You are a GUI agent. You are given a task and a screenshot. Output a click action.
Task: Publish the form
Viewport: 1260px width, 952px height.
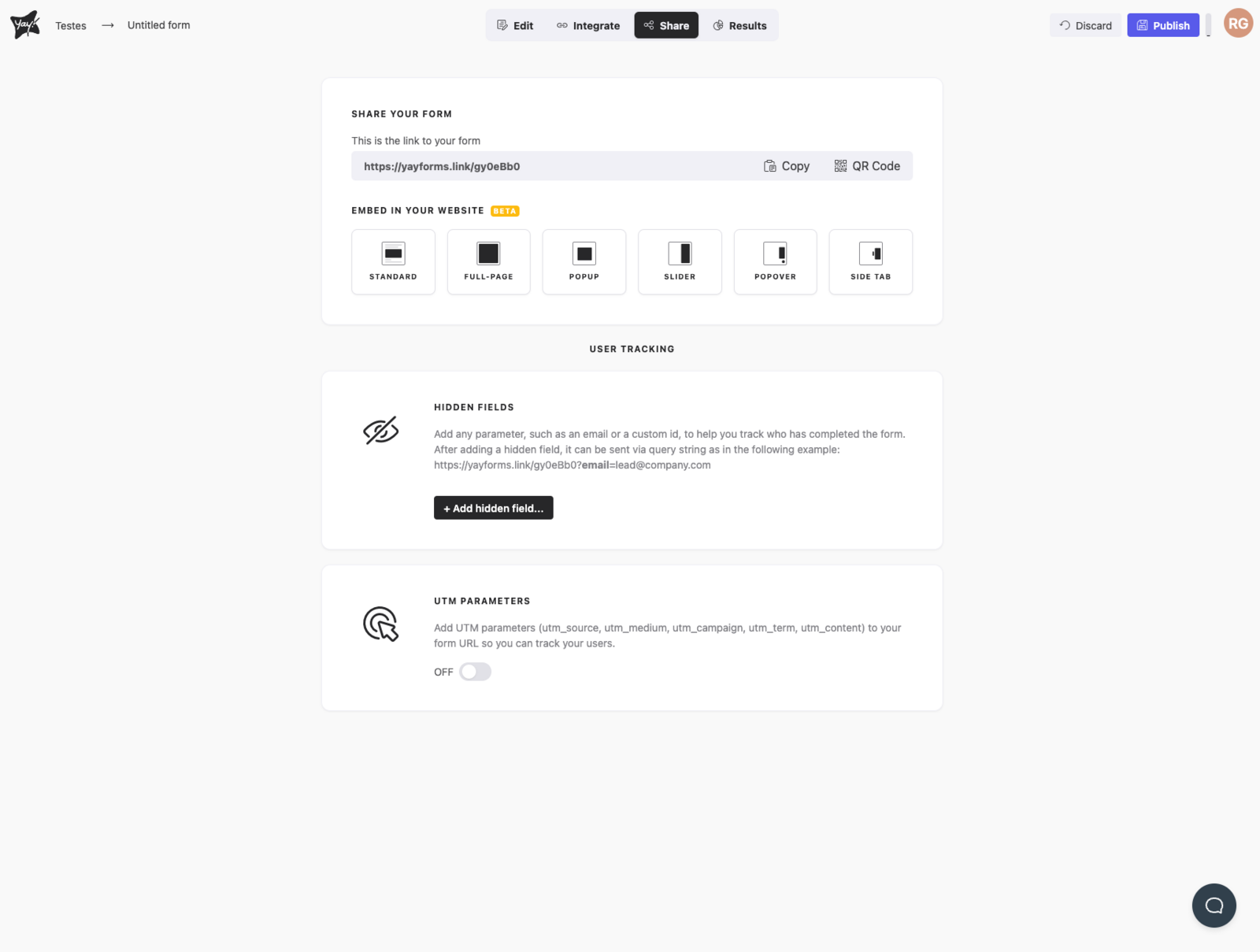(x=1162, y=25)
